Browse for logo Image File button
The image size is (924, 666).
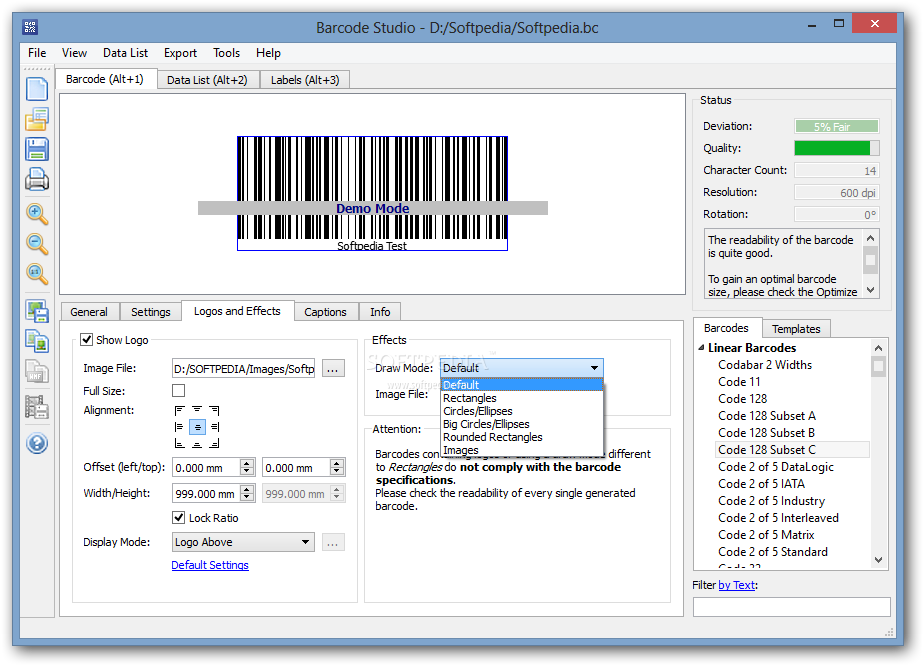tap(333, 368)
